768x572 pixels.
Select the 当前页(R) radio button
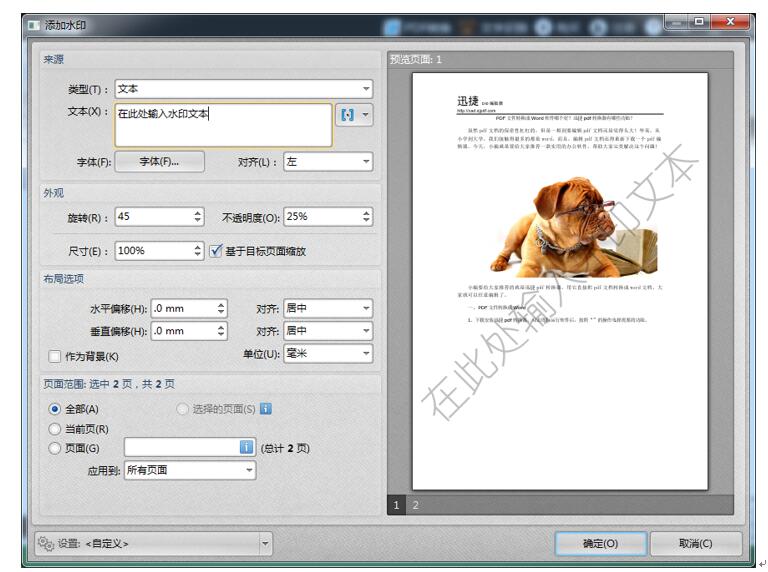click(x=55, y=429)
